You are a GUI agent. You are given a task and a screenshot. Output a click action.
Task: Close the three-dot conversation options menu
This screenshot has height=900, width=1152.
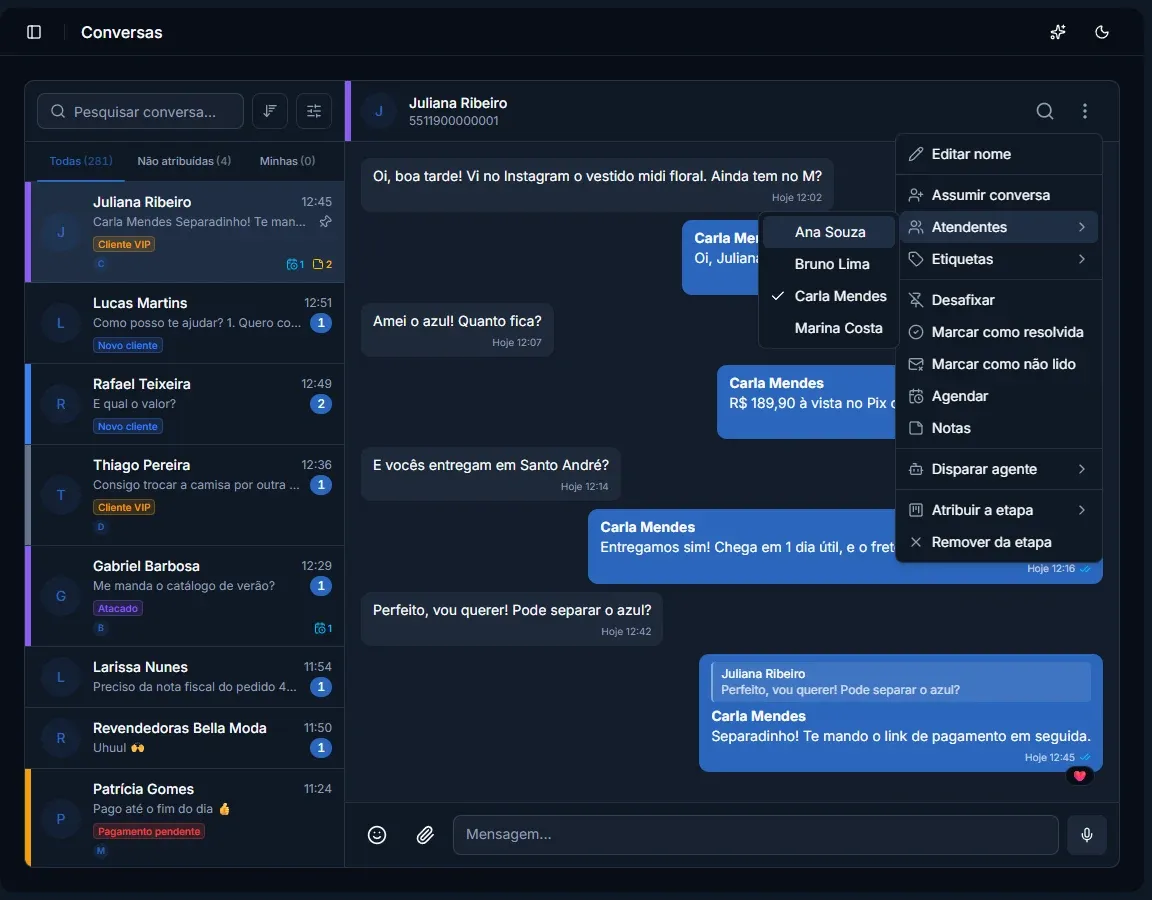pyautogui.click(x=1084, y=111)
